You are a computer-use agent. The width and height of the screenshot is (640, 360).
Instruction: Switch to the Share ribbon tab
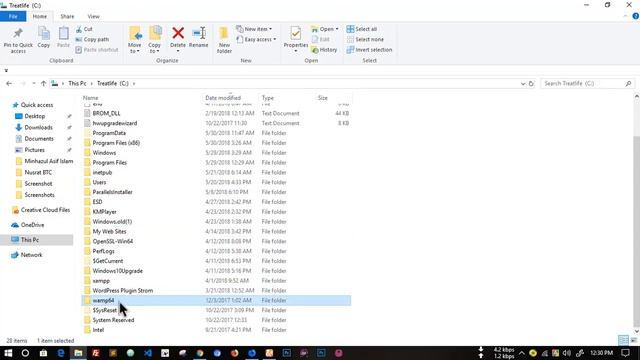click(67, 16)
